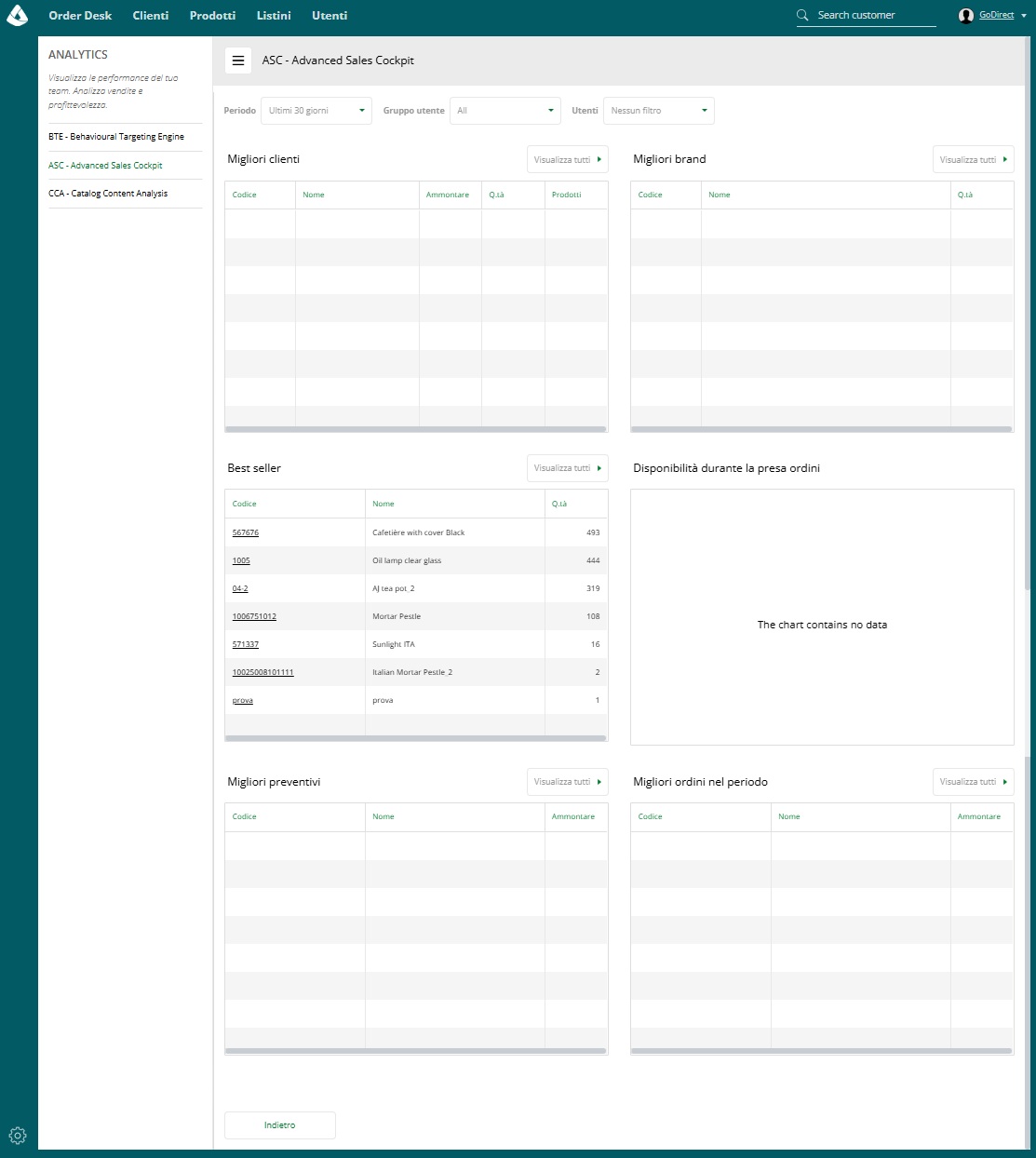Click the GoDirect user avatar icon
The image size is (1036, 1158).
(966, 15)
